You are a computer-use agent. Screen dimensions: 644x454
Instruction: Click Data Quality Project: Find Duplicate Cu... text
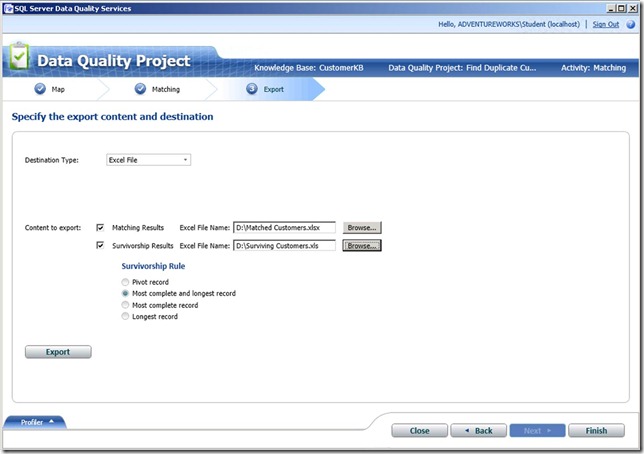(x=462, y=68)
